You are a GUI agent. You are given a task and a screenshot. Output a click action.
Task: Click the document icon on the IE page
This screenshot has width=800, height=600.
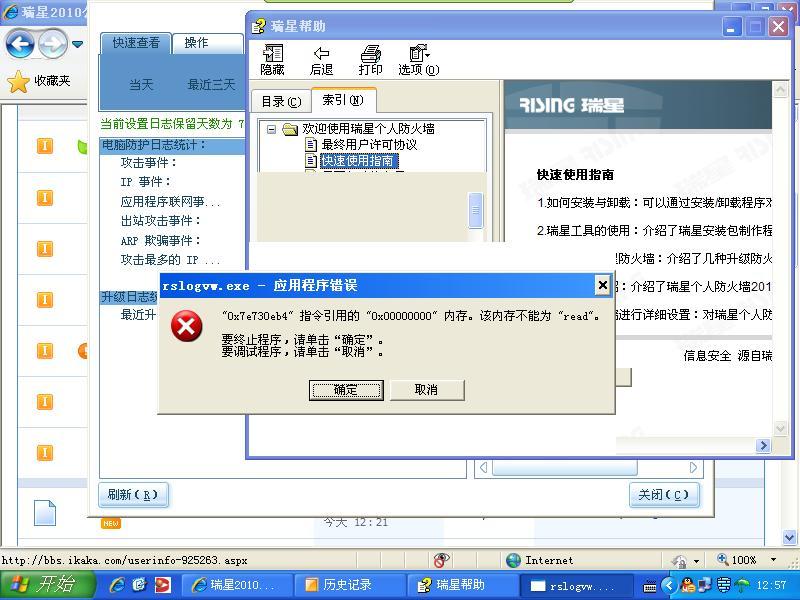coord(45,513)
